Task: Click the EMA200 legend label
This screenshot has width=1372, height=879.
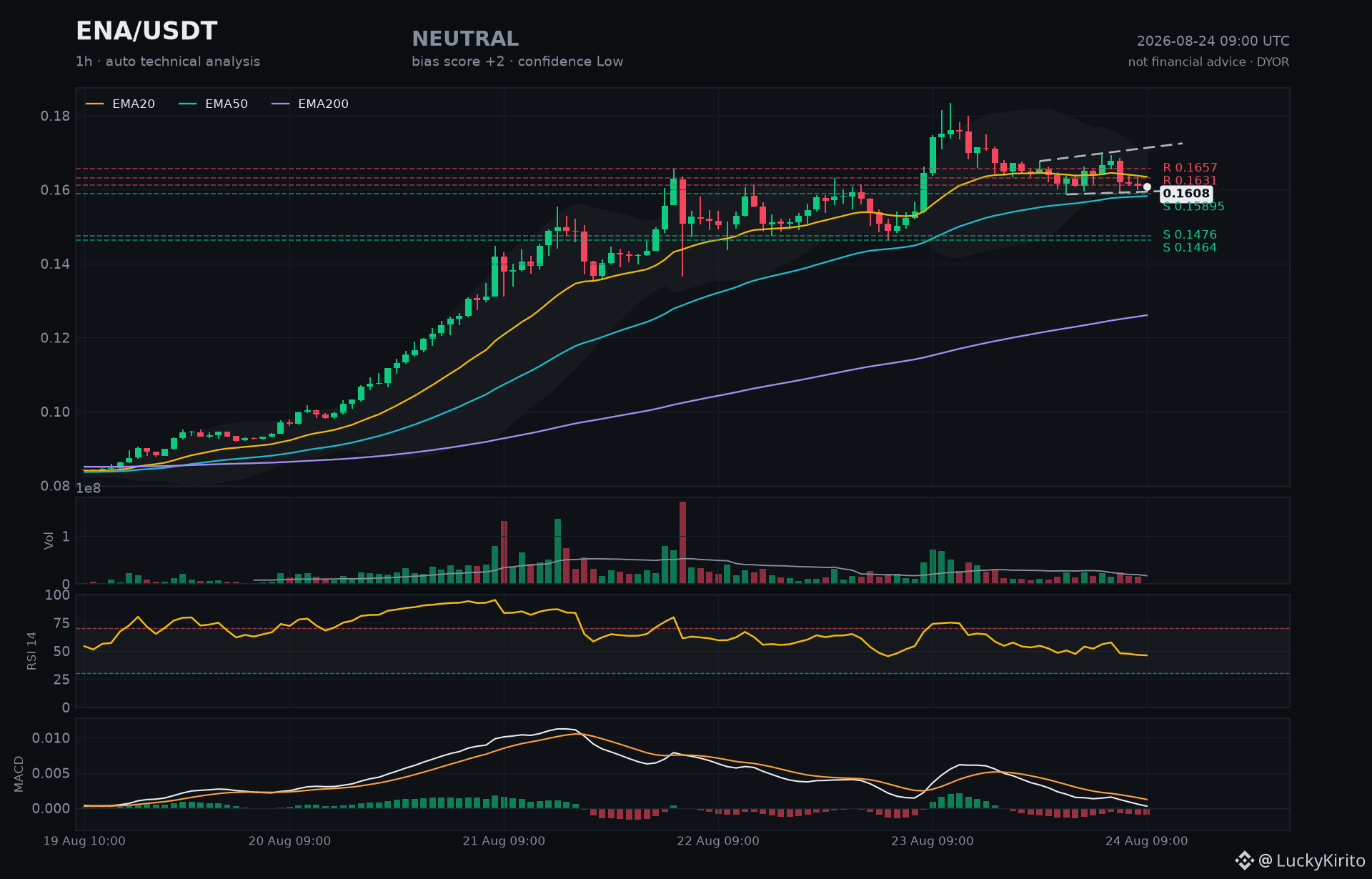Action: [323, 104]
